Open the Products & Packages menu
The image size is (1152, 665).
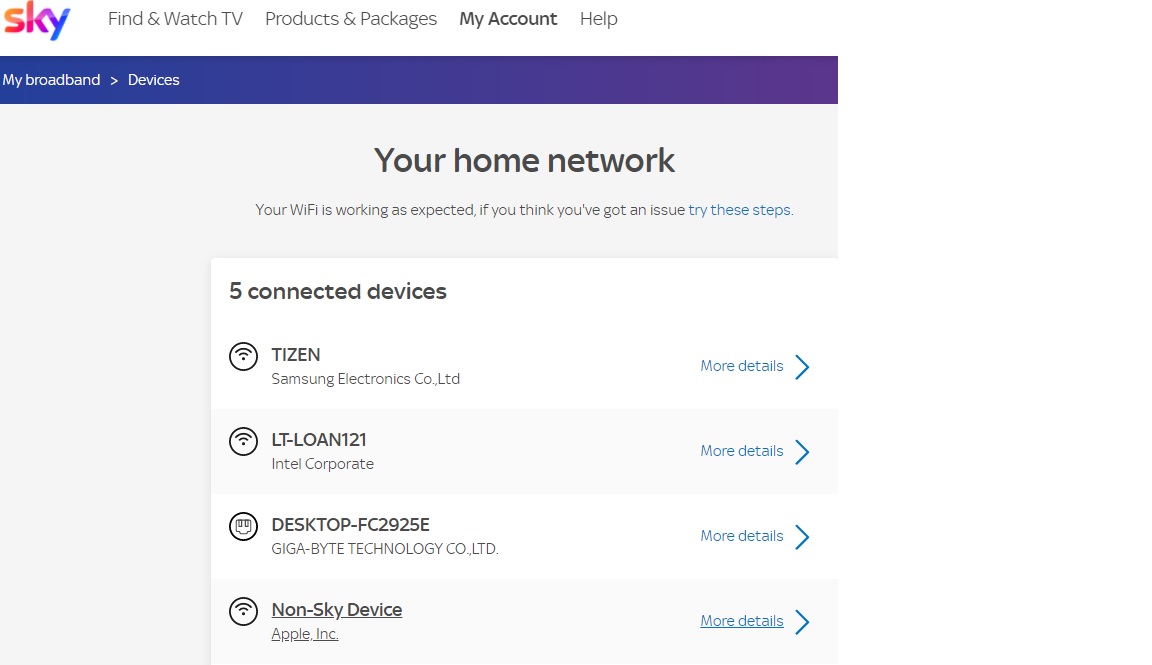(x=351, y=18)
